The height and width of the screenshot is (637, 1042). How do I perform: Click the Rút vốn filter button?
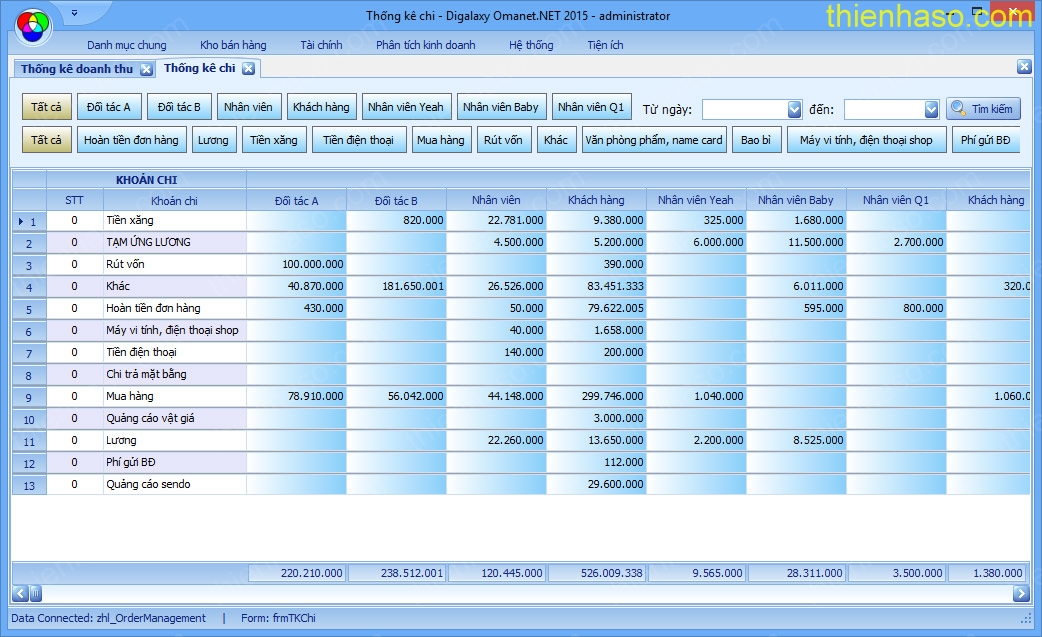tap(503, 140)
